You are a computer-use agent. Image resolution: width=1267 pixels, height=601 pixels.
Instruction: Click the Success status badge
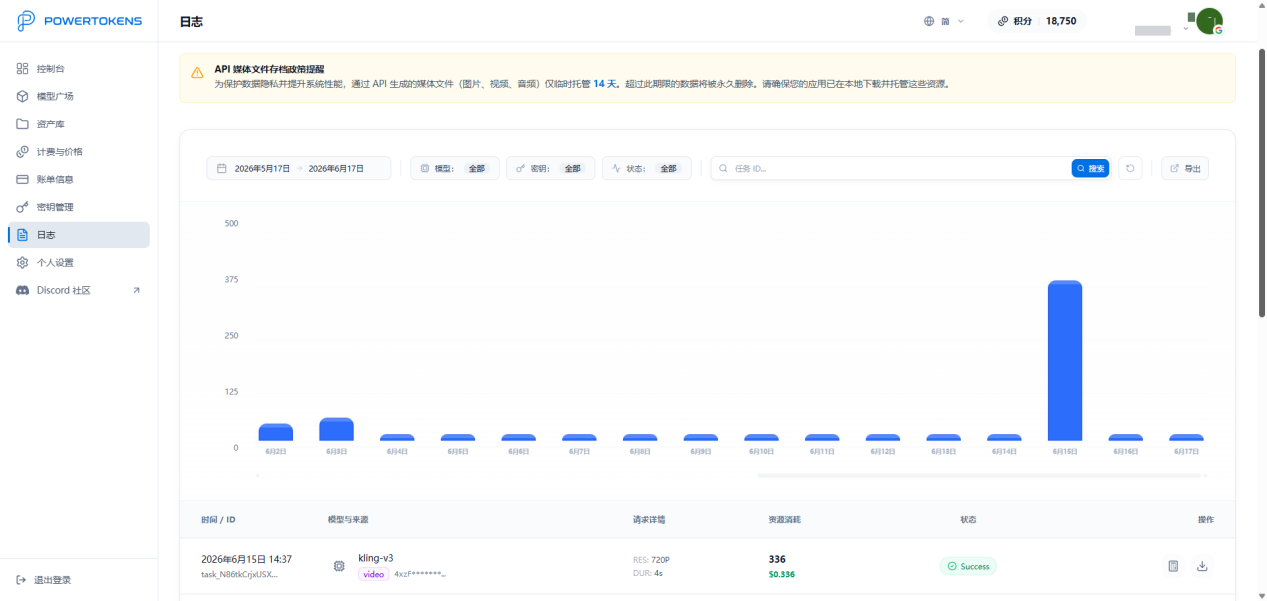(968, 566)
